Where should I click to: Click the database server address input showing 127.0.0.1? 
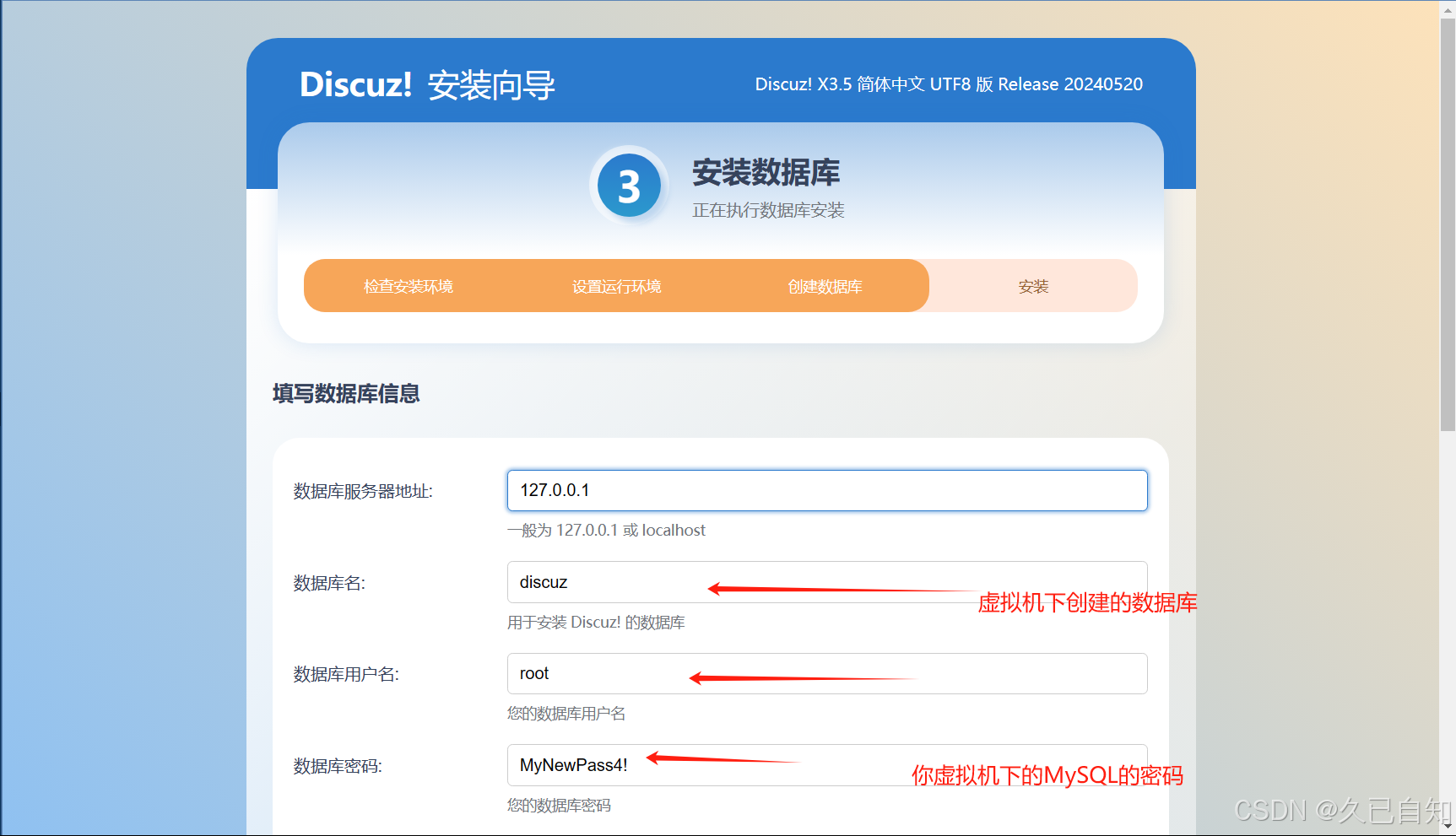(825, 490)
